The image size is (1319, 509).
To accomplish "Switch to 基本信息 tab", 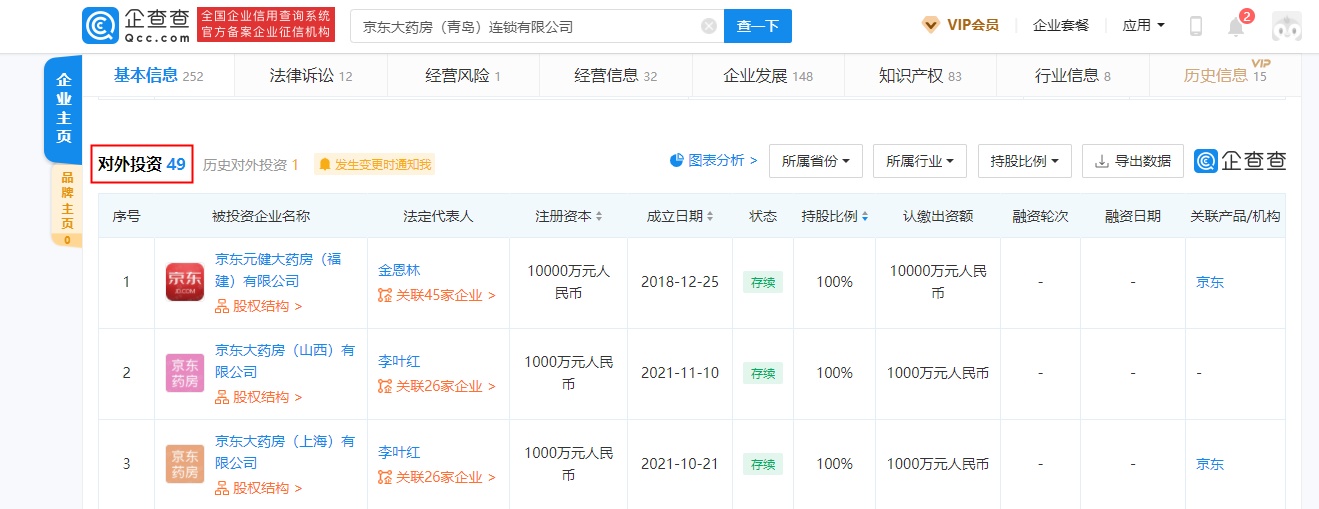I will pyautogui.click(x=158, y=75).
